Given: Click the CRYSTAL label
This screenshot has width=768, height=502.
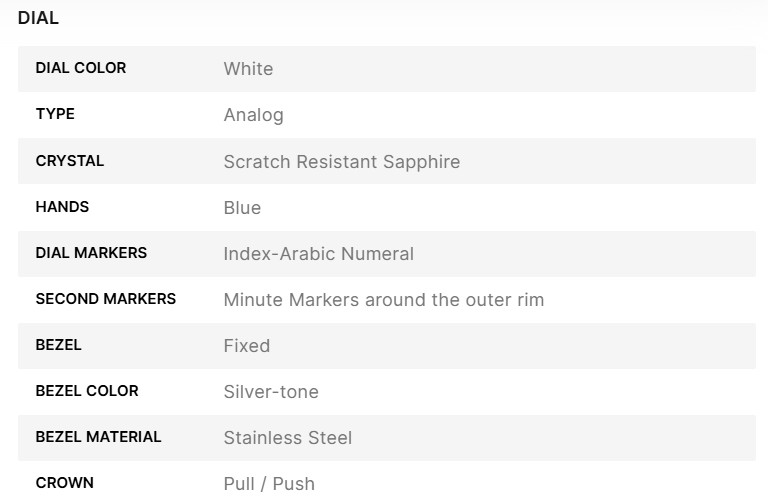Looking at the screenshot, I should [70, 160].
